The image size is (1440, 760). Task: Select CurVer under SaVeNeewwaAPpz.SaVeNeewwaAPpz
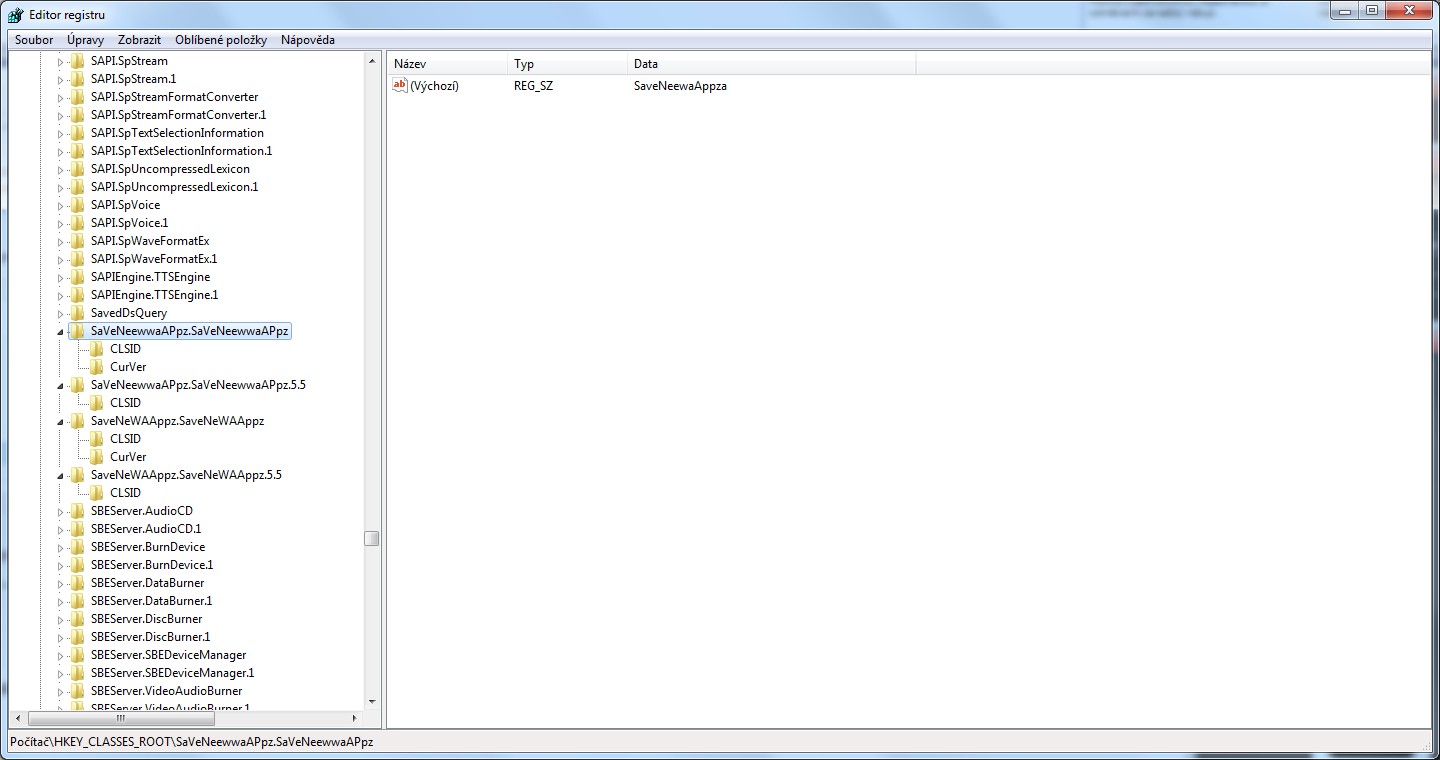(x=128, y=367)
